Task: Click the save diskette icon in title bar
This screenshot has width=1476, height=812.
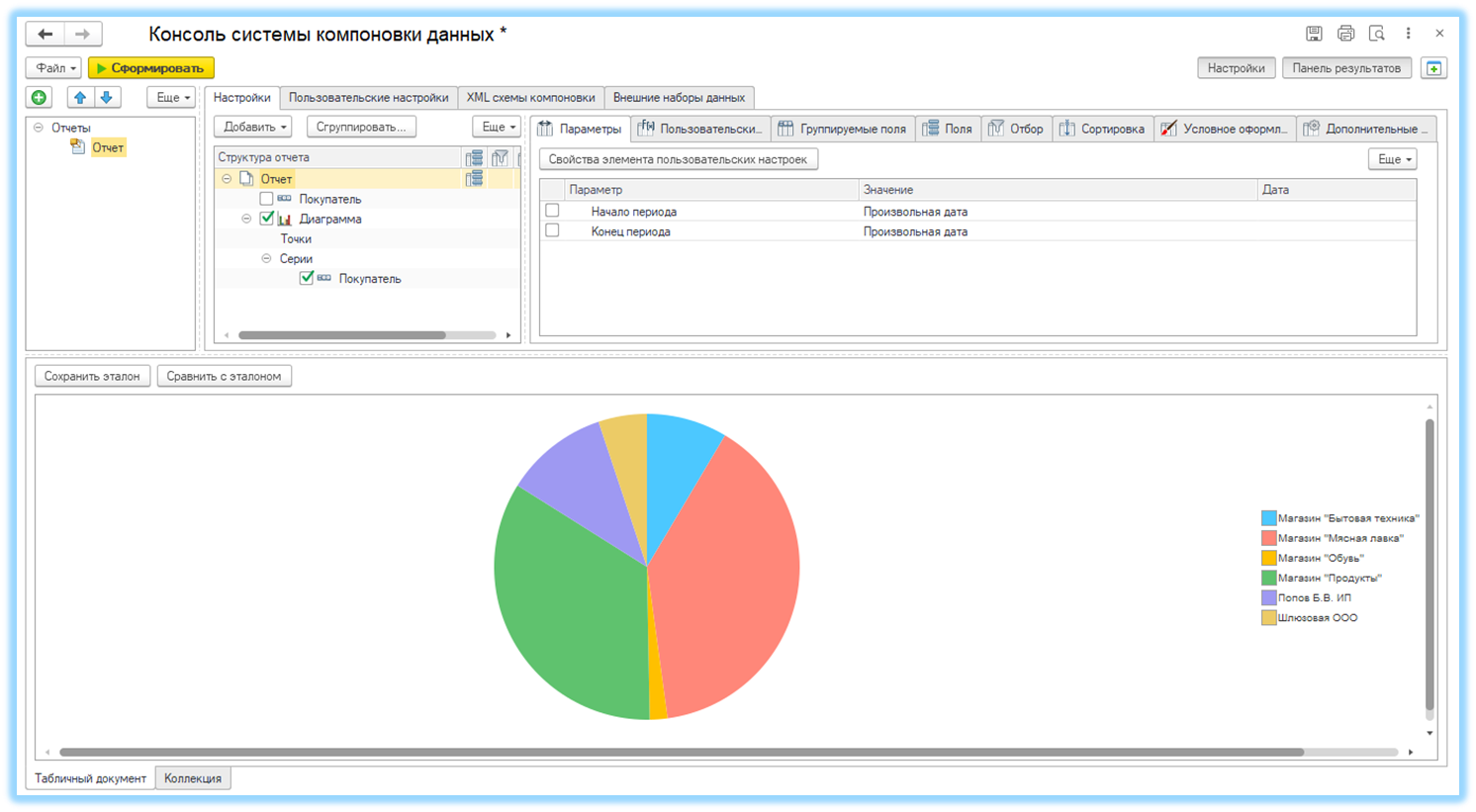Action: (x=1314, y=34)
